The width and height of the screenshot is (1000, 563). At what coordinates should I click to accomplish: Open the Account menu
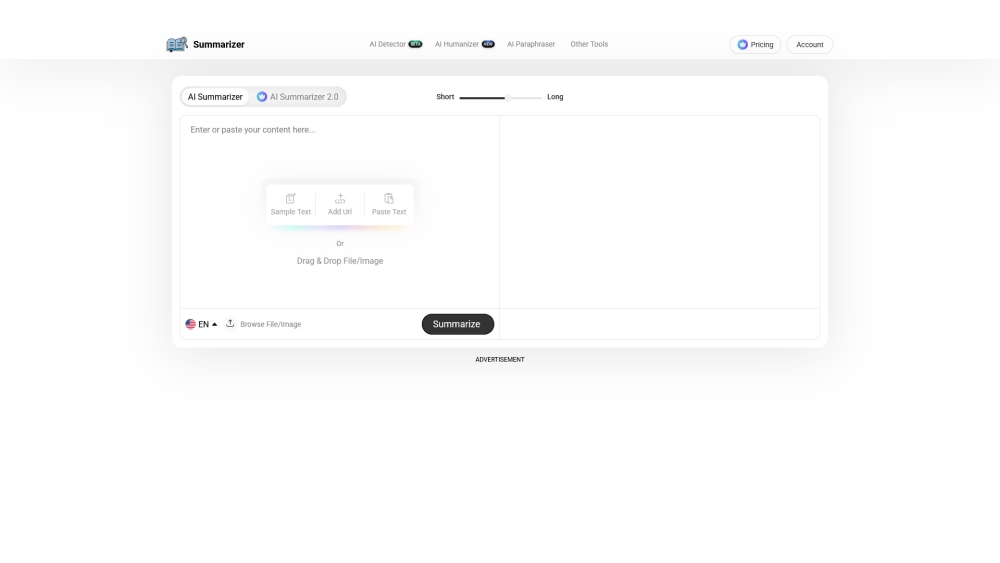click(809, 45)
